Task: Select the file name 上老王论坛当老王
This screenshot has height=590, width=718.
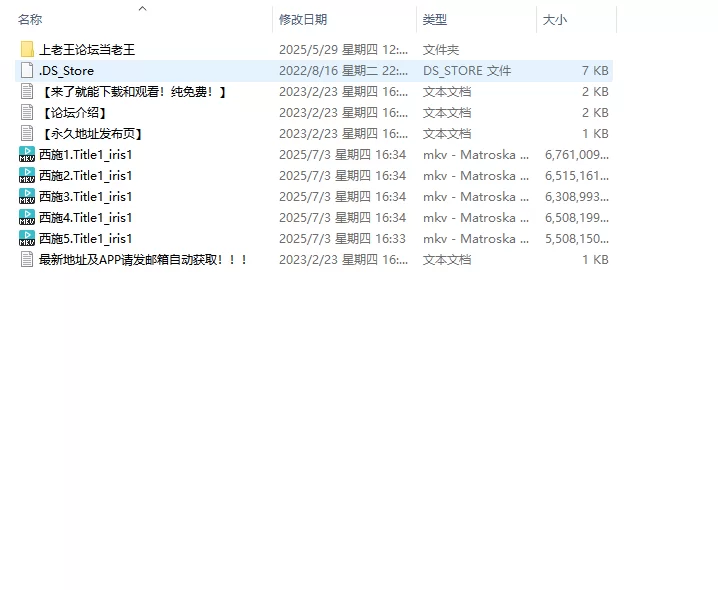Action: point(87,49)
